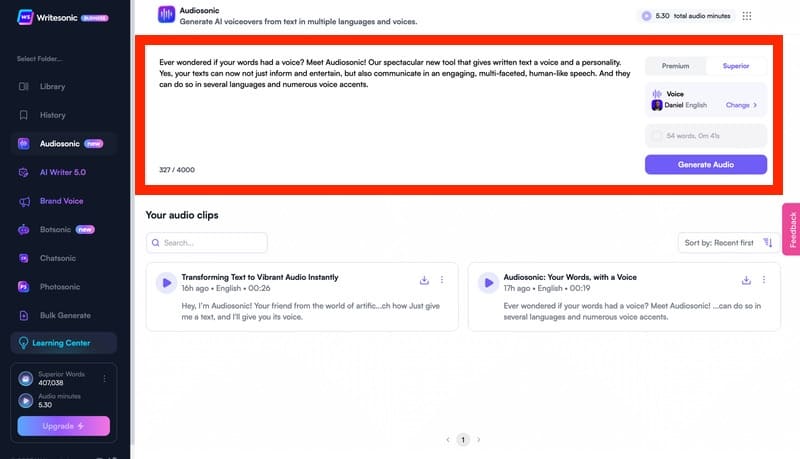
Task: Click the Botsonic robot icon
Action: coord(23,230)
